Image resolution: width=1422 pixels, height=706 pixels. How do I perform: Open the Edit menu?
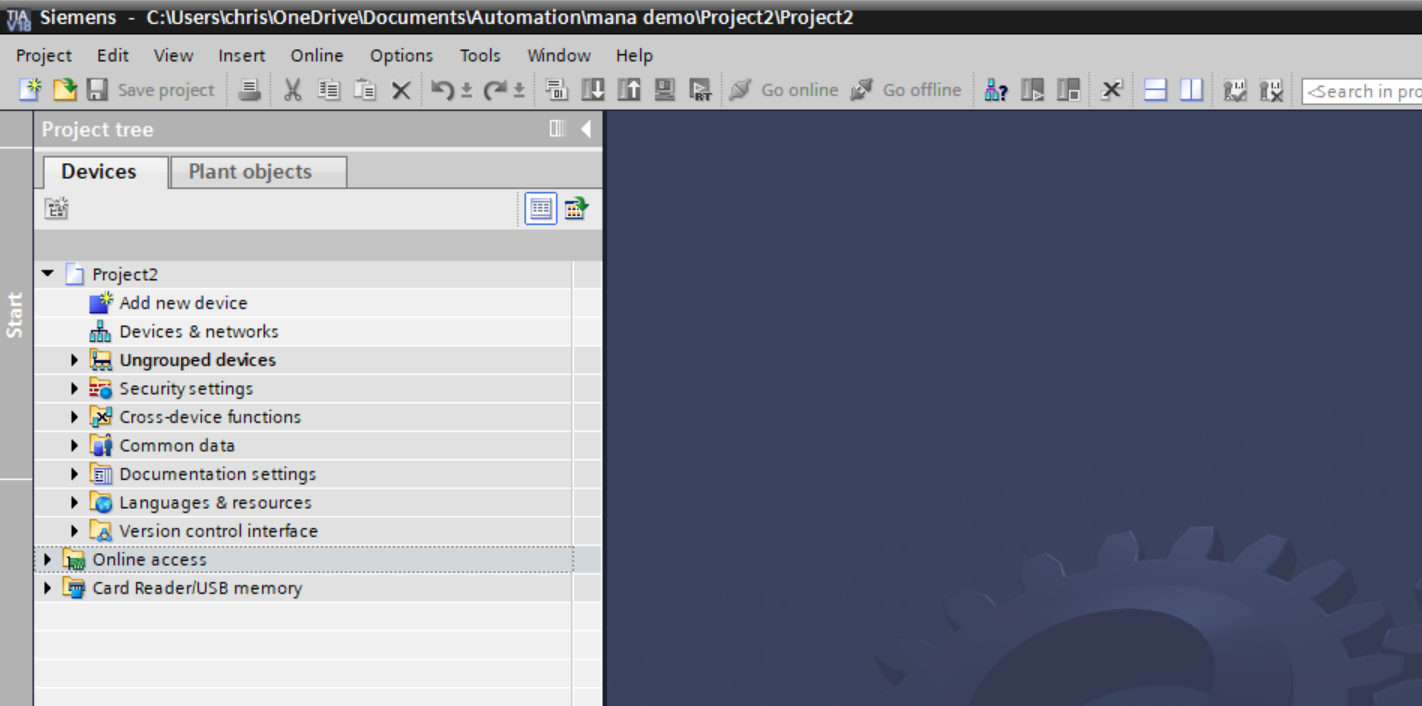click(x=113, y=55)
